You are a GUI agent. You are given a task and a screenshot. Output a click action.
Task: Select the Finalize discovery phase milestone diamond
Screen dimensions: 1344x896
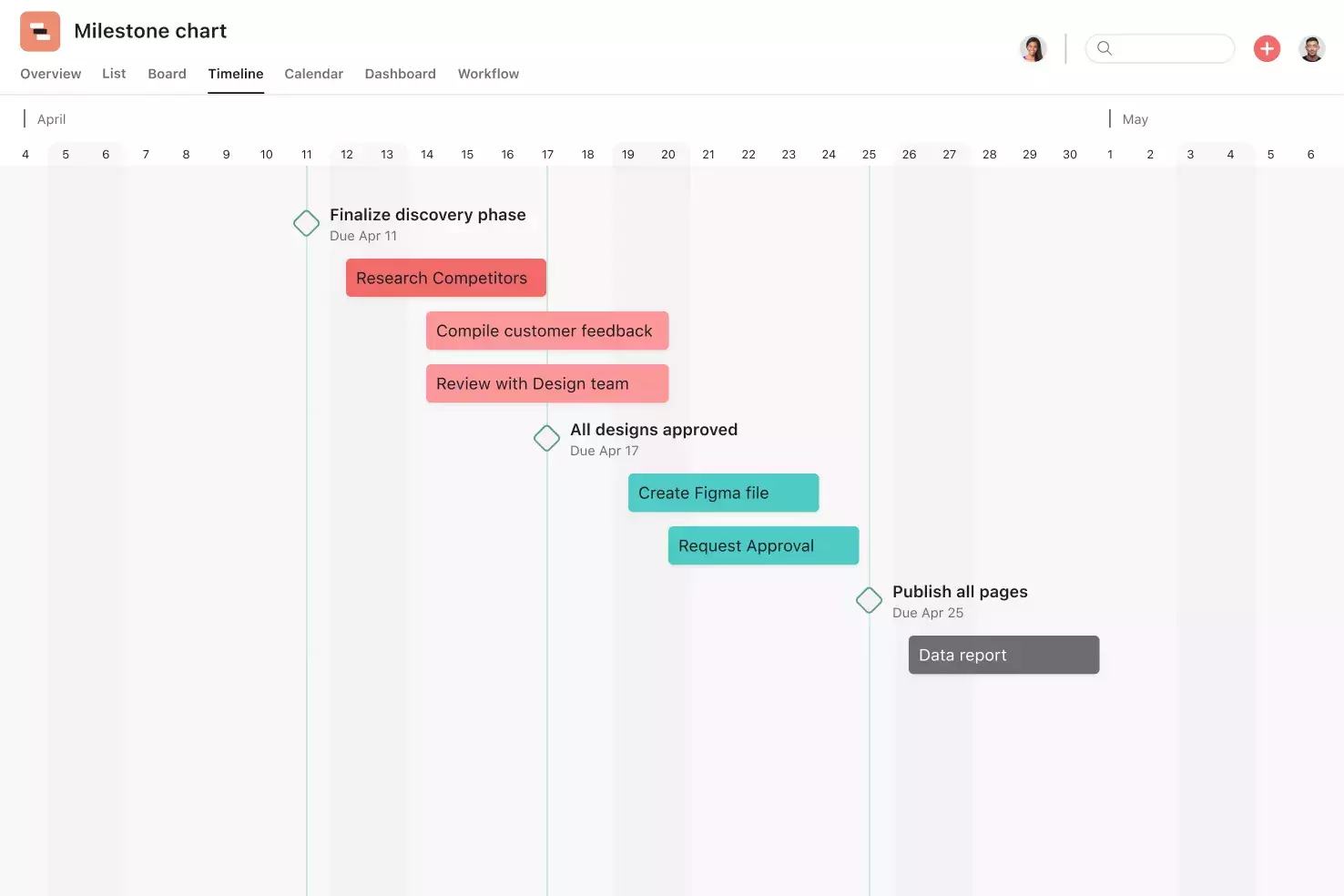(x=306, y=222)
